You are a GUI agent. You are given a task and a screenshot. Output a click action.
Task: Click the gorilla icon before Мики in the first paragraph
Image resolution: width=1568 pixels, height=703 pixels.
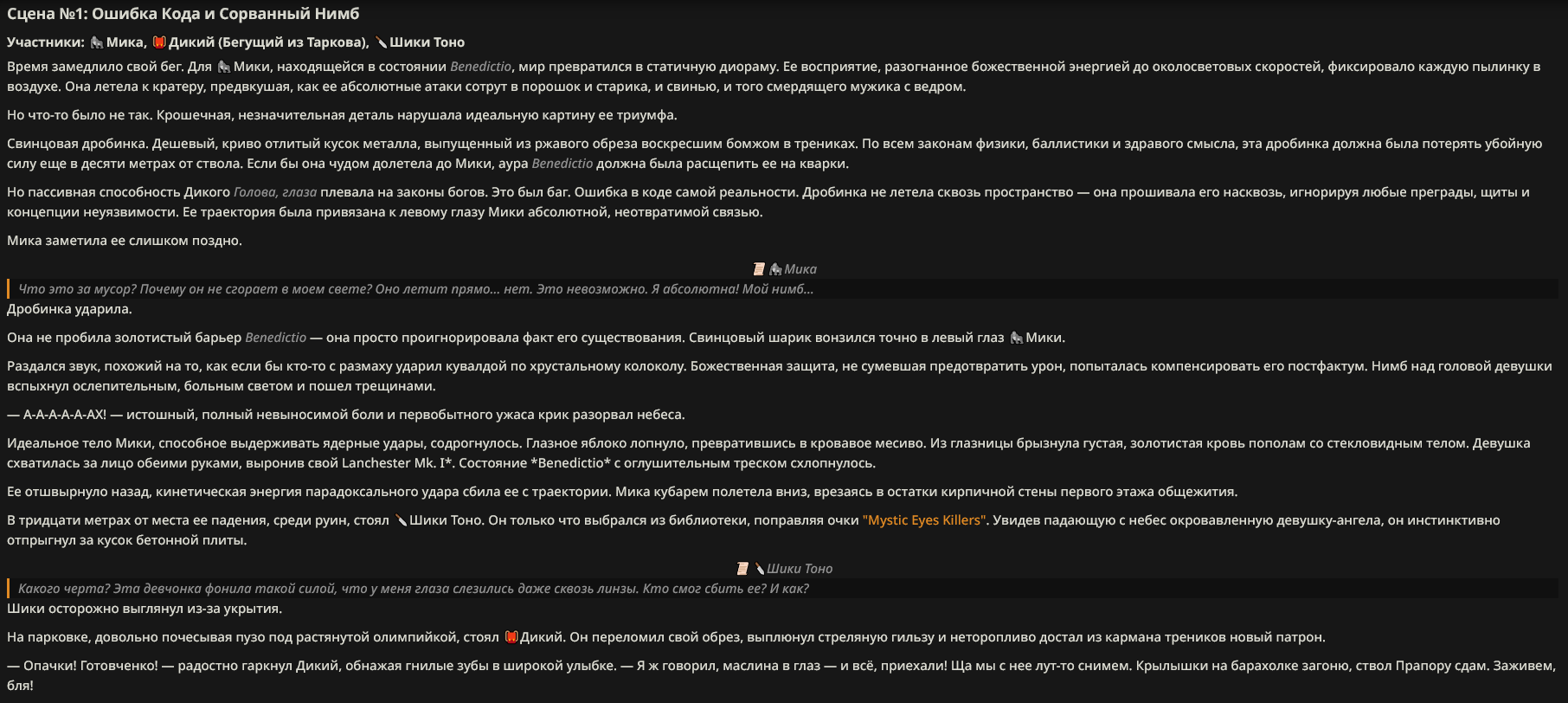224,67
